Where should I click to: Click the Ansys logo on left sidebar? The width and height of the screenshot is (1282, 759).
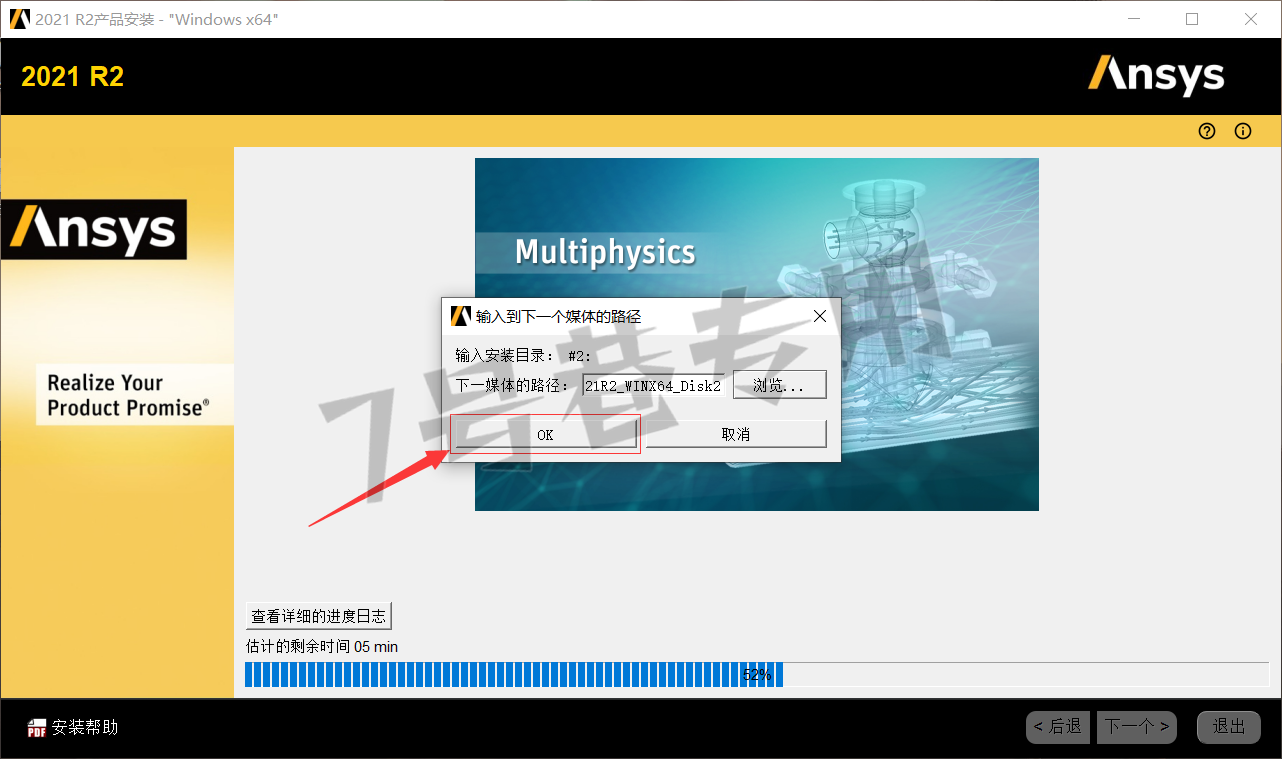coord(94,229)
